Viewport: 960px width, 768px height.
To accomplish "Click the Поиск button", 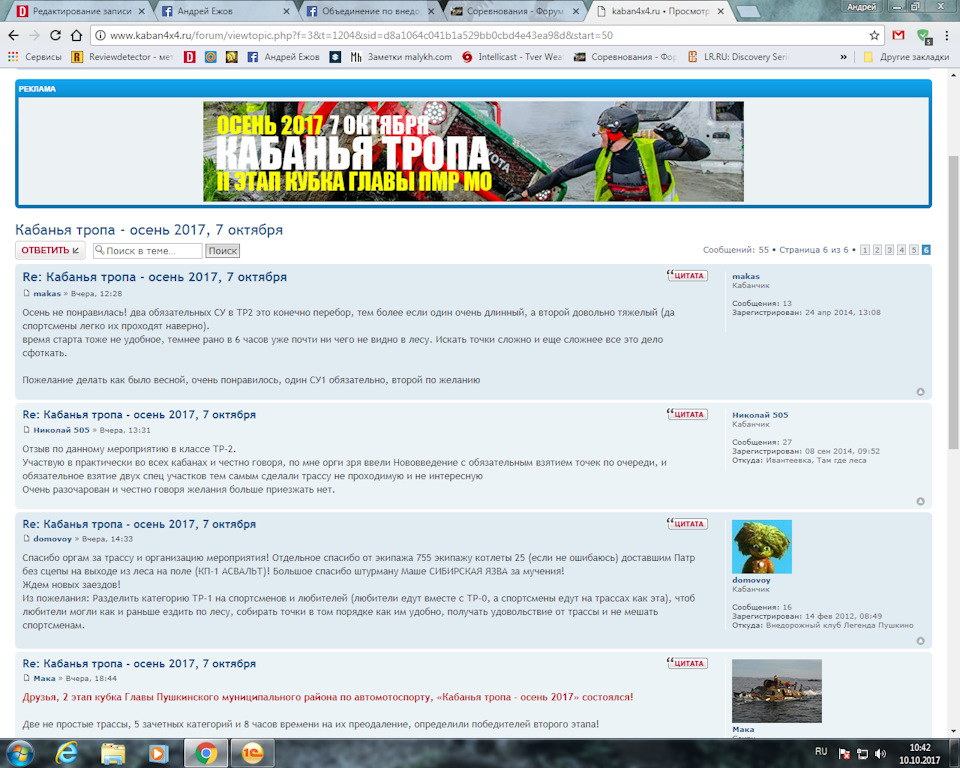I will [222, 250].
